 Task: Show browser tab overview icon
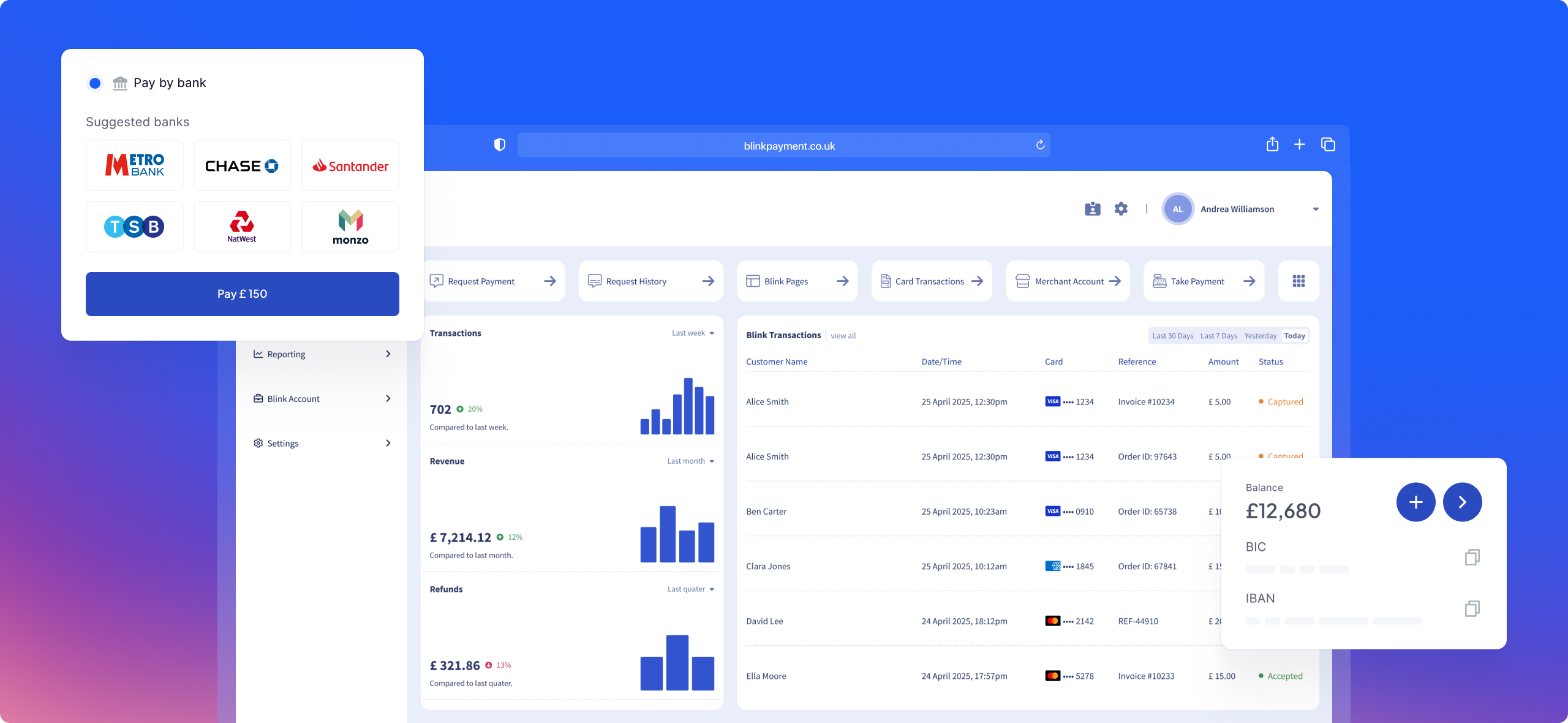coord(1328,145)
